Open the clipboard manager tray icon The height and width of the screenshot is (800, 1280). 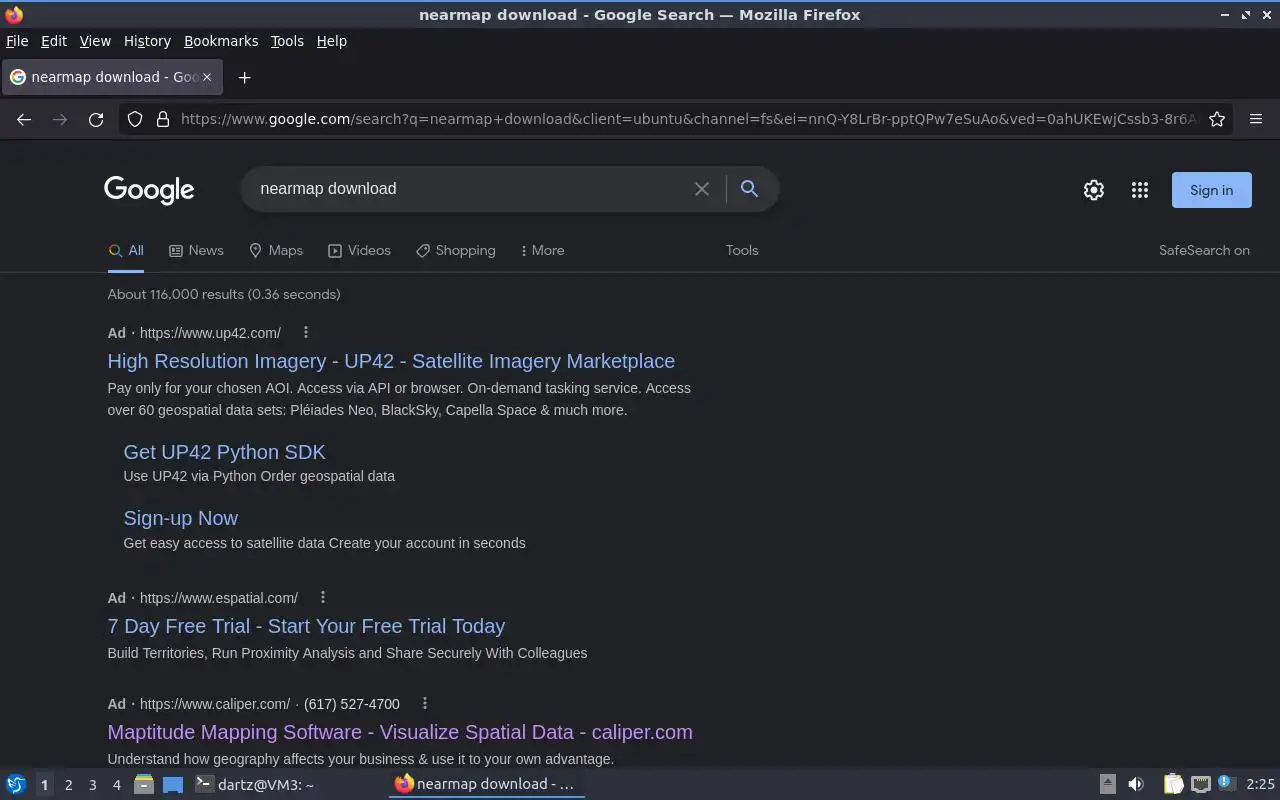pyautogui.click(x=1174, y=784)
